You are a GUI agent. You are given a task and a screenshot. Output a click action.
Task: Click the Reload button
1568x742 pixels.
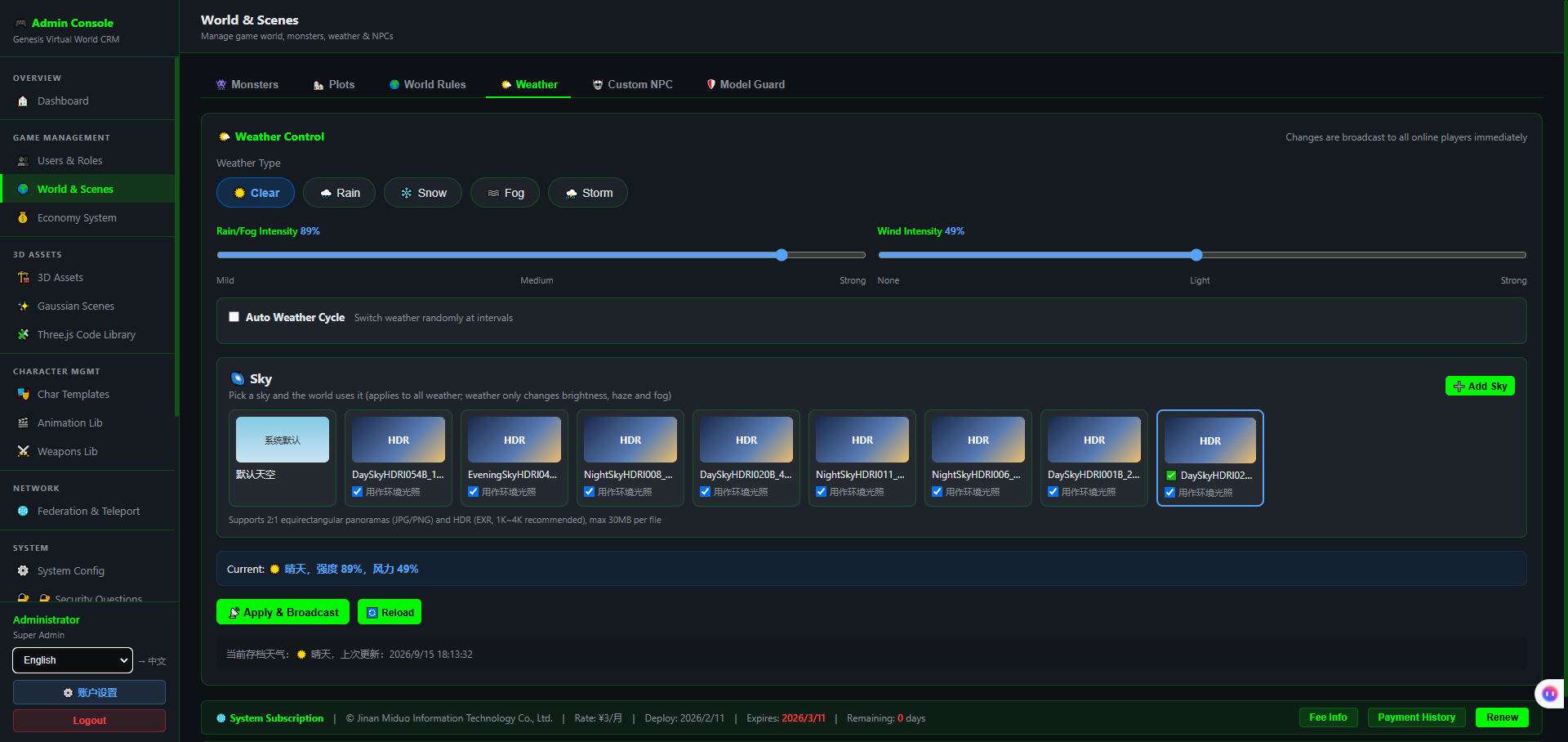point(390,612)
